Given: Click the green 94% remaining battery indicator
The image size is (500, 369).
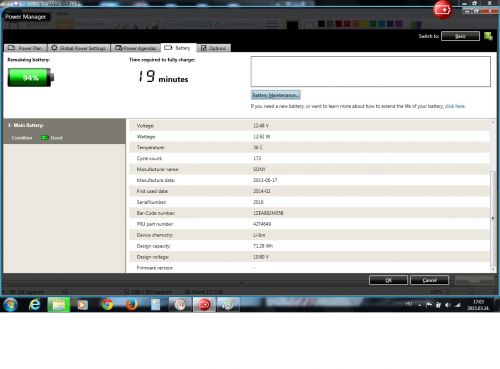Looking at the screenshot, I should pyautogui.click(x=31, y=77).
